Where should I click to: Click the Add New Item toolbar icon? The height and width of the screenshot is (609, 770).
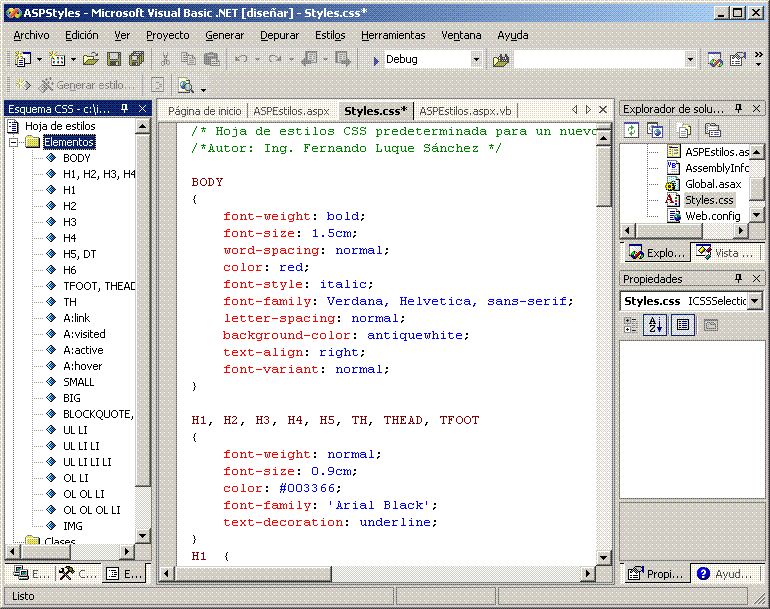click(57, 59)
